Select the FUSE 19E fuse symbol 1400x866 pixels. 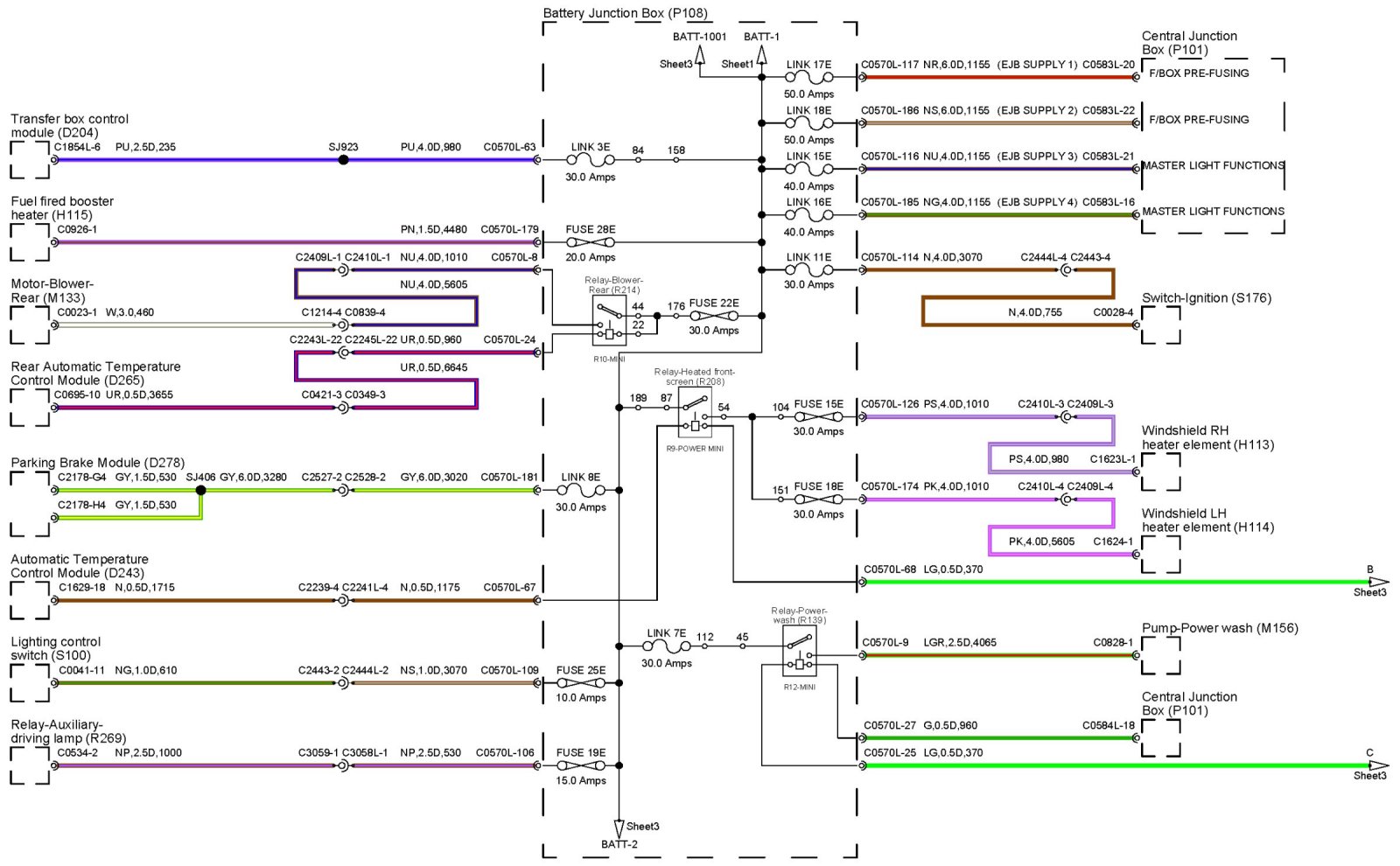(x=581, y=765)
